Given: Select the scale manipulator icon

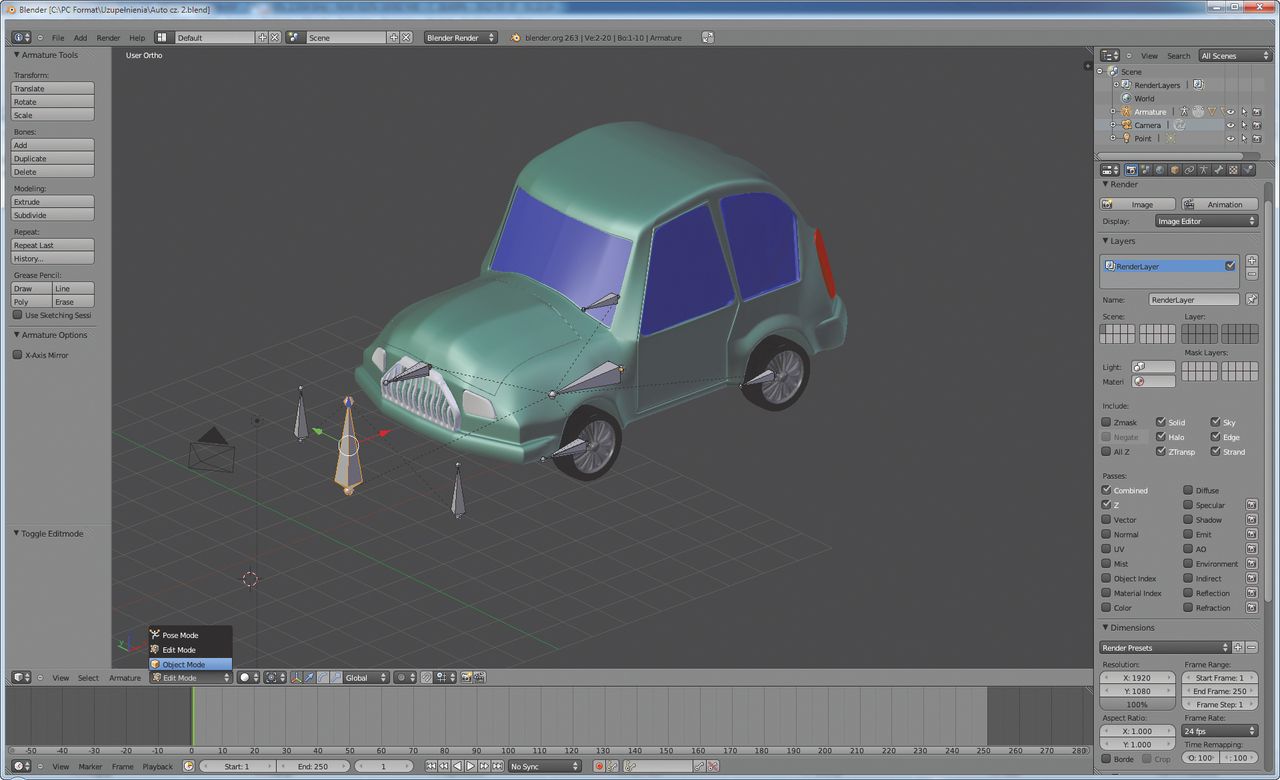Looking at the screenshot, I should [335, 677].
